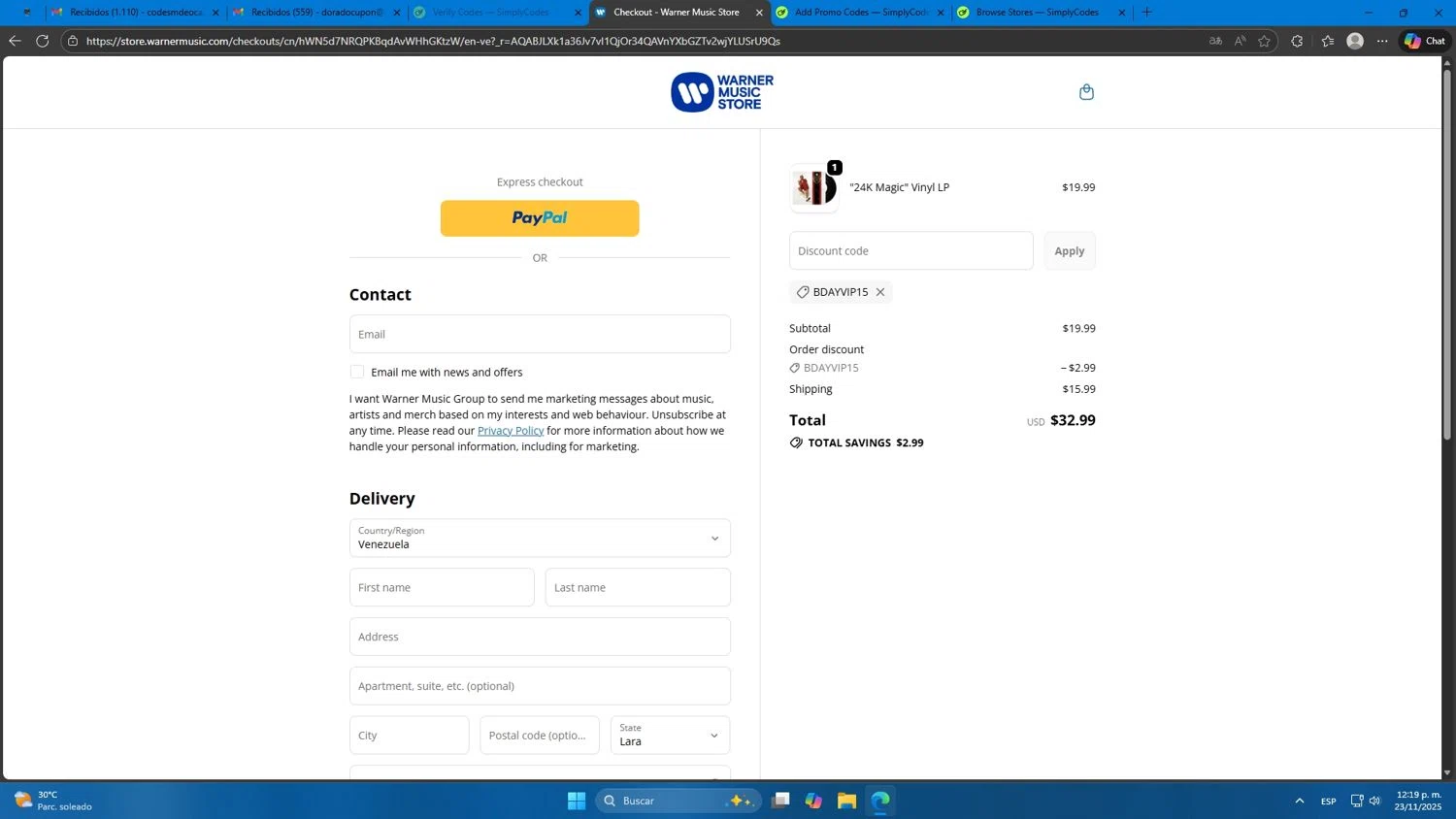
Task: Open the browser extensions icon
Action: (x=1297, y=41)
